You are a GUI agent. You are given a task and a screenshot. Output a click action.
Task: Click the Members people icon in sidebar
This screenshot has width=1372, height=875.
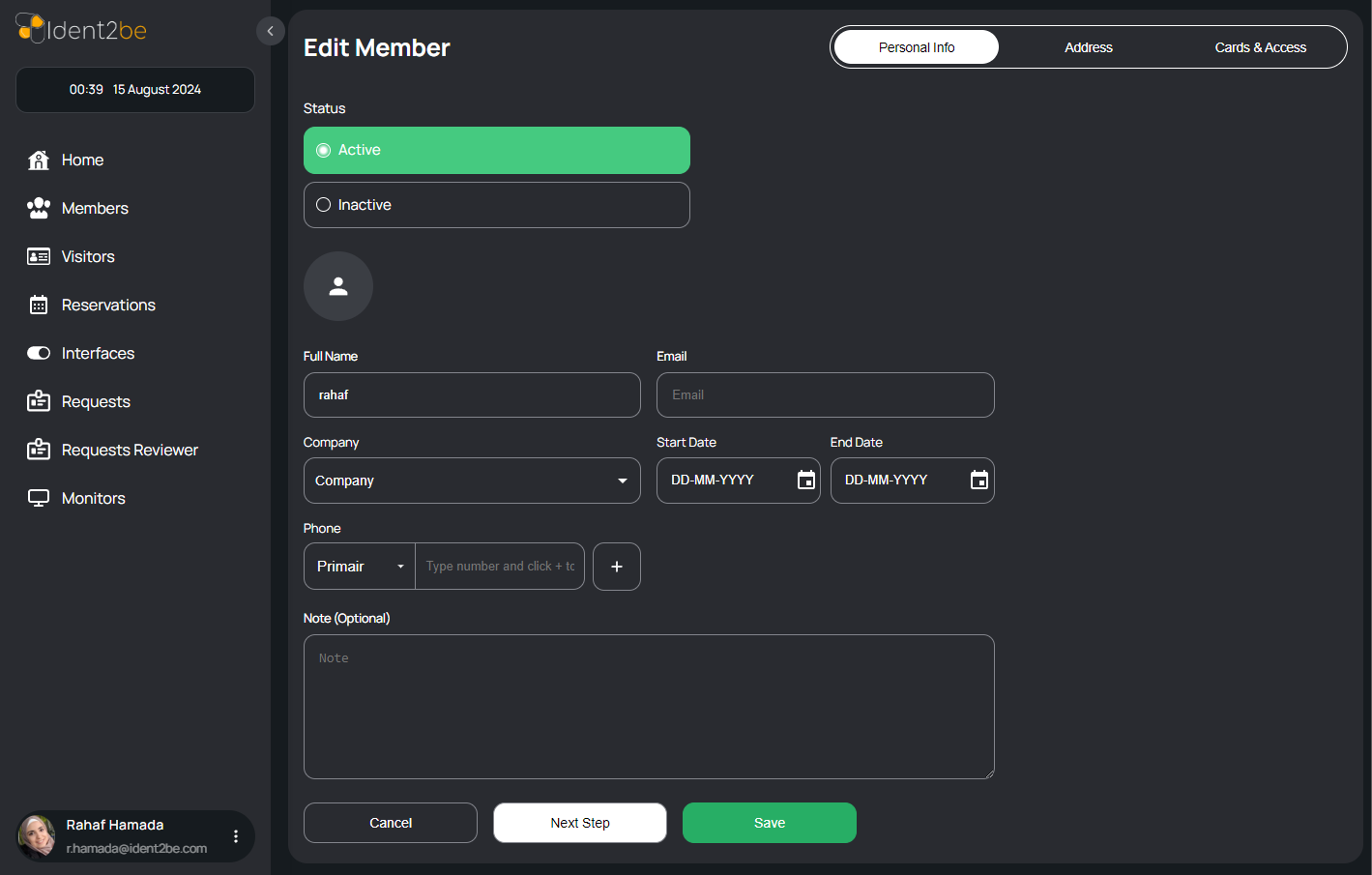pyautogui.click(x=39, y=209)
